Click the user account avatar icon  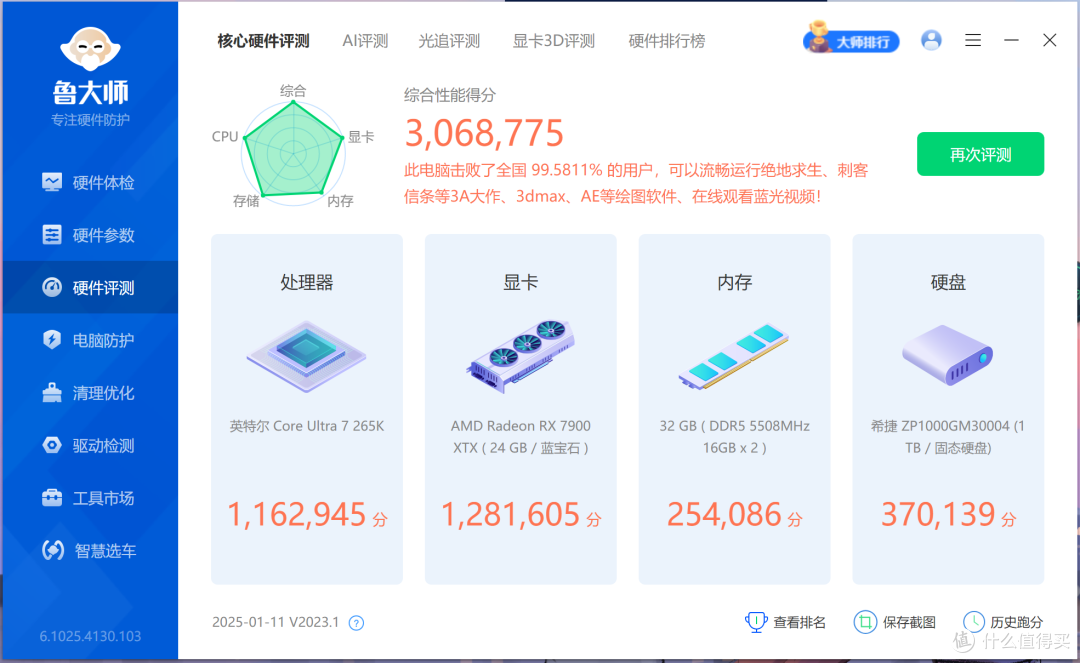931,40
